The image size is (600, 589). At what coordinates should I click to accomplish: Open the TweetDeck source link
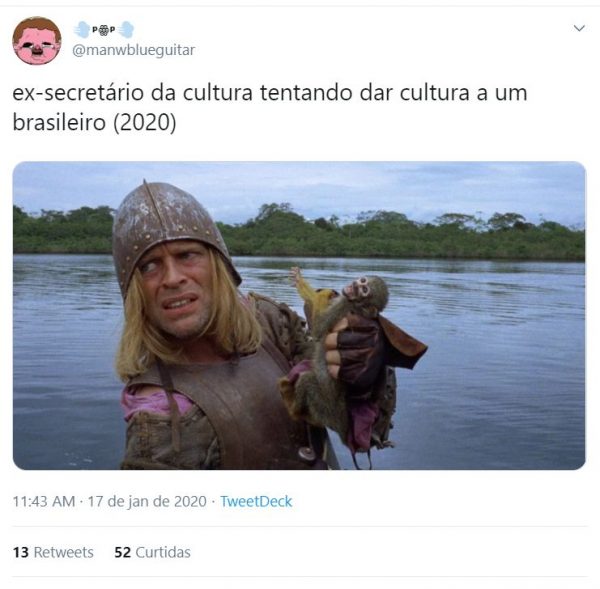pyautogui.click(x=256, y=501)
